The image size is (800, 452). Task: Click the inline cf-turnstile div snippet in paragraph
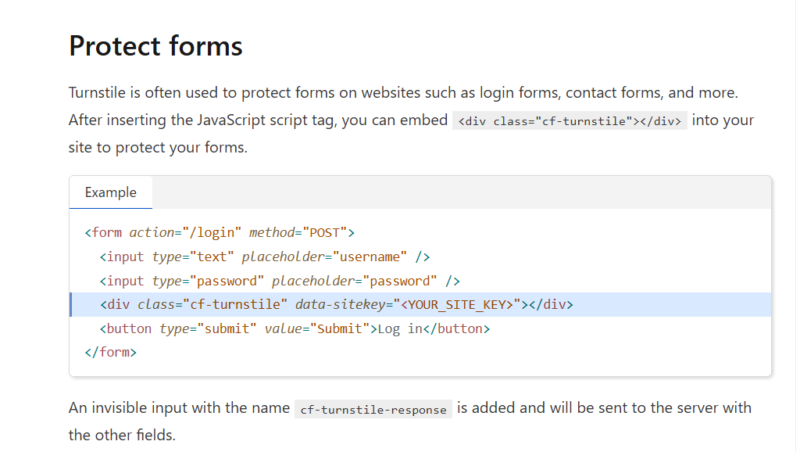tap(570, 121)
